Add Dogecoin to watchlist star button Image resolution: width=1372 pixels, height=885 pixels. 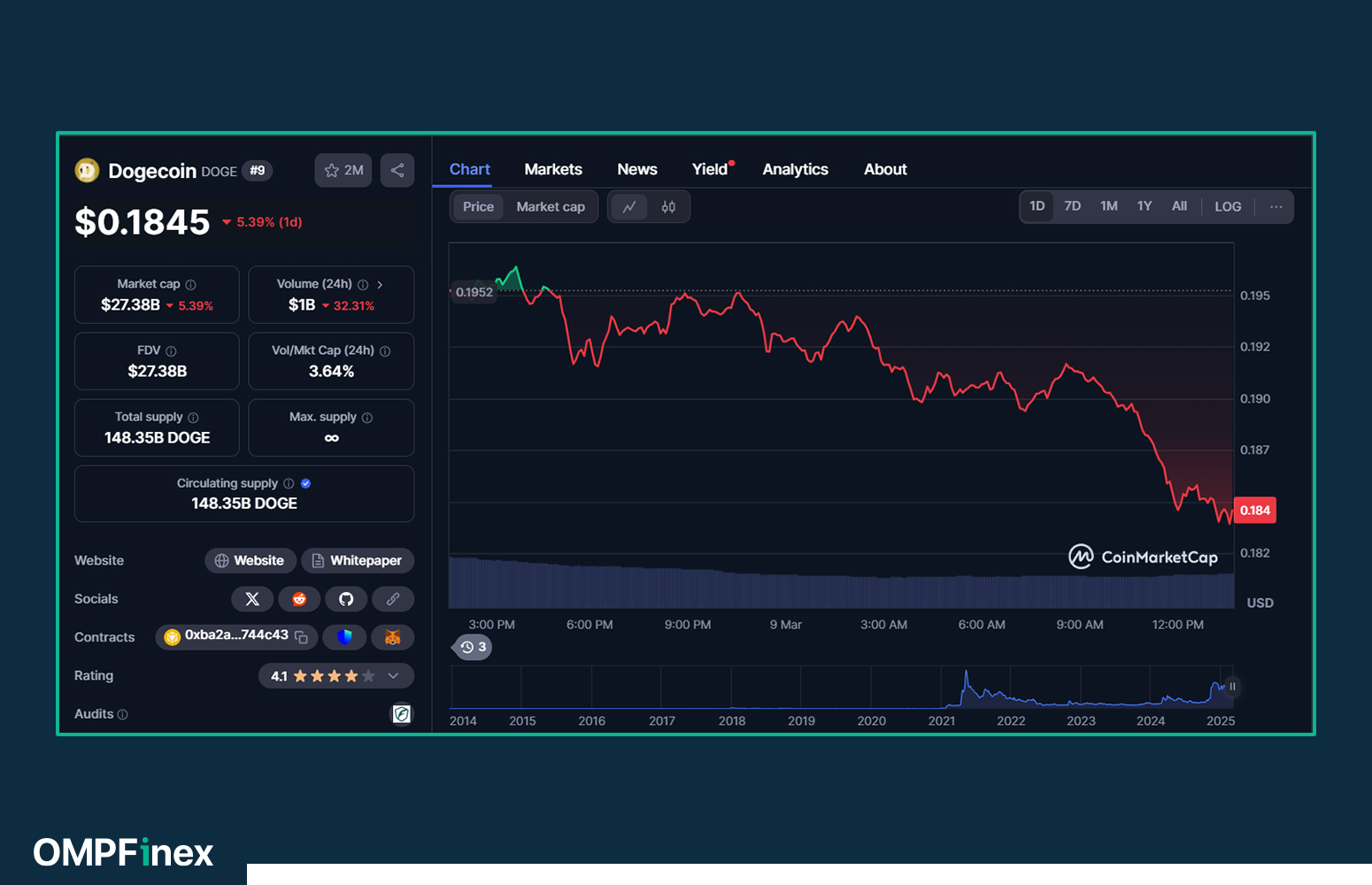pyautogui.click(x=343, y=170)
